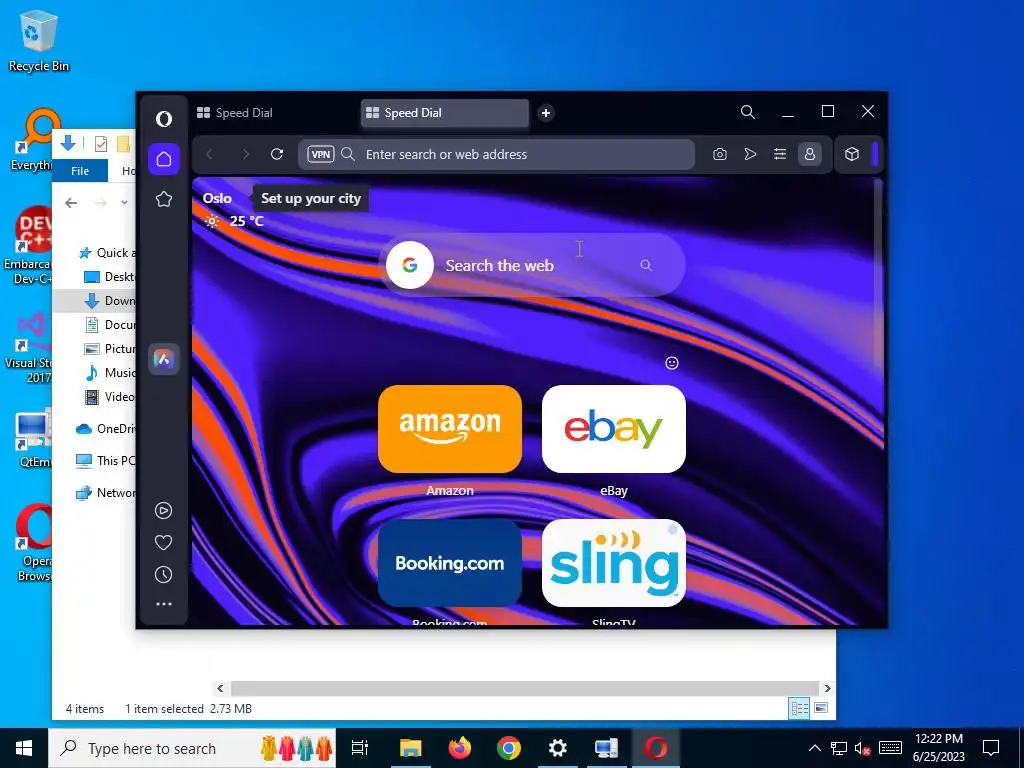Open History clock icon in sidebar
1024x768 pixels.
pyautogui.click(x=164, y=575)
